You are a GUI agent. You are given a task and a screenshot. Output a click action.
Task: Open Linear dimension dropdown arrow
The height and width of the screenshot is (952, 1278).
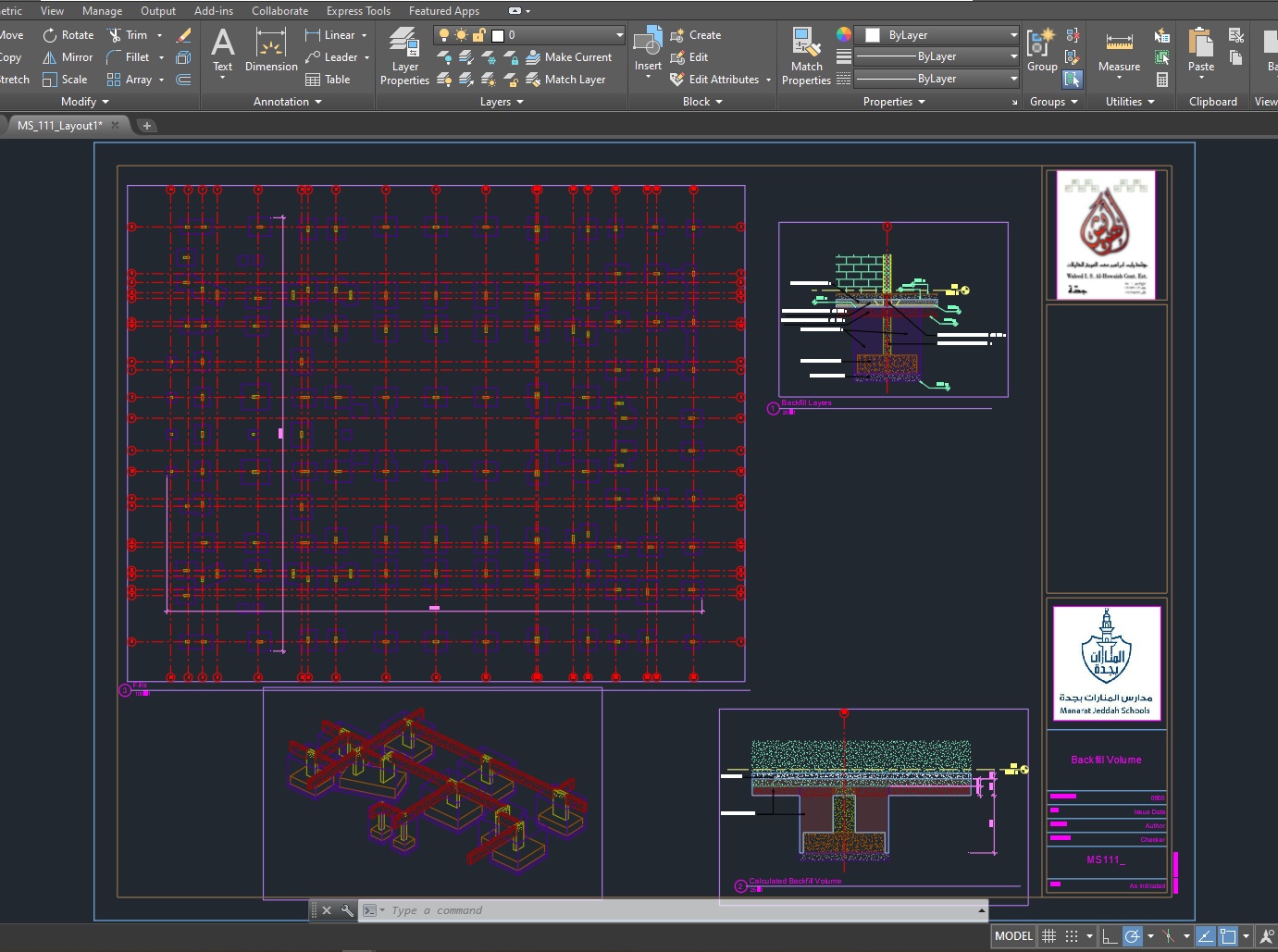pyautogui.click(x=364, y=35)
